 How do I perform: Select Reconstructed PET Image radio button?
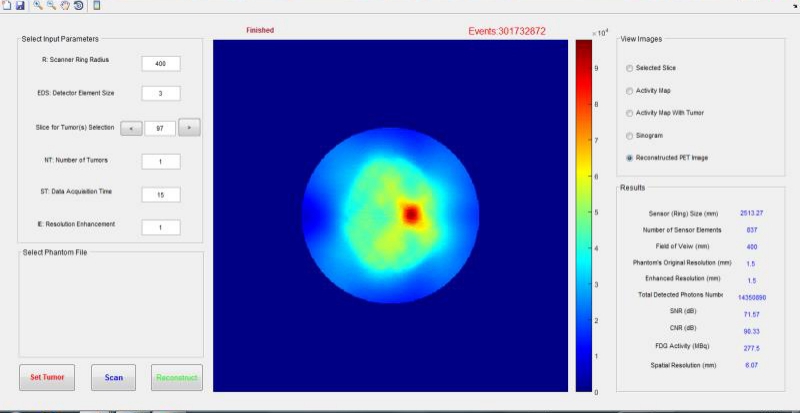tap(629, 157)
